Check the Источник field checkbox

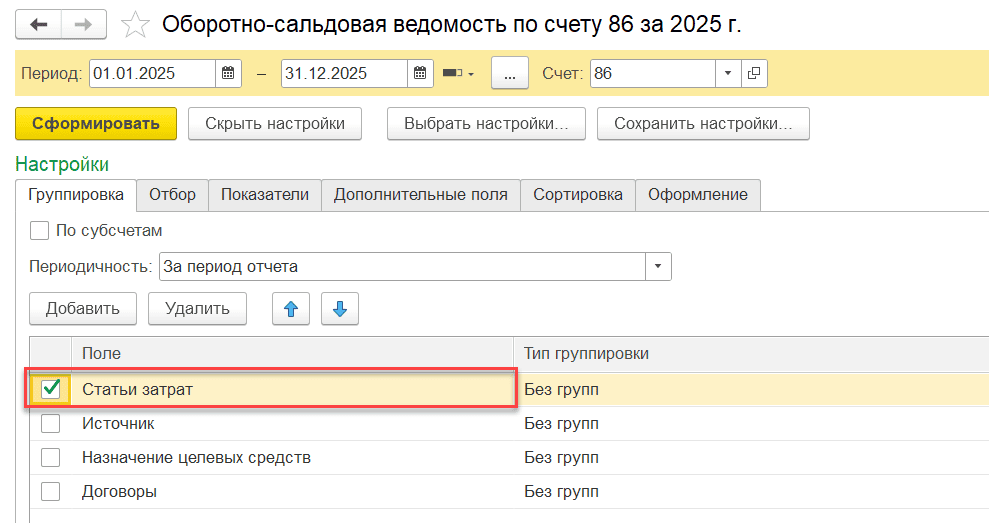pos(51,424)
